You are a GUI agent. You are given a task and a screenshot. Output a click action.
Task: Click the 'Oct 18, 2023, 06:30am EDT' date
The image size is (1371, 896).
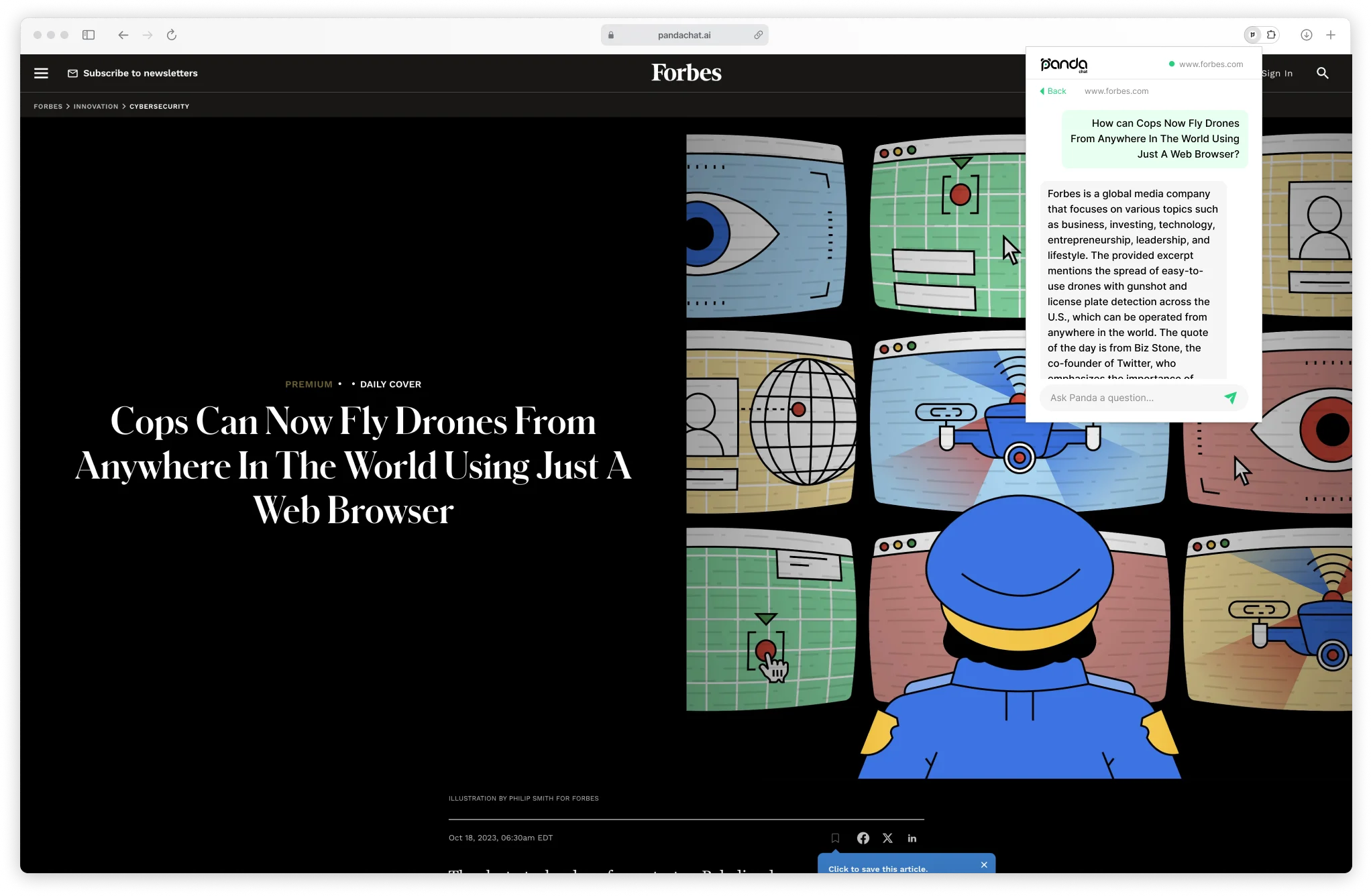[x=500, y=838]
